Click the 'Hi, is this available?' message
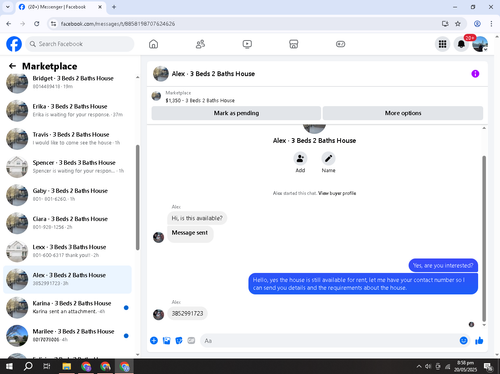 coord(197,218)
